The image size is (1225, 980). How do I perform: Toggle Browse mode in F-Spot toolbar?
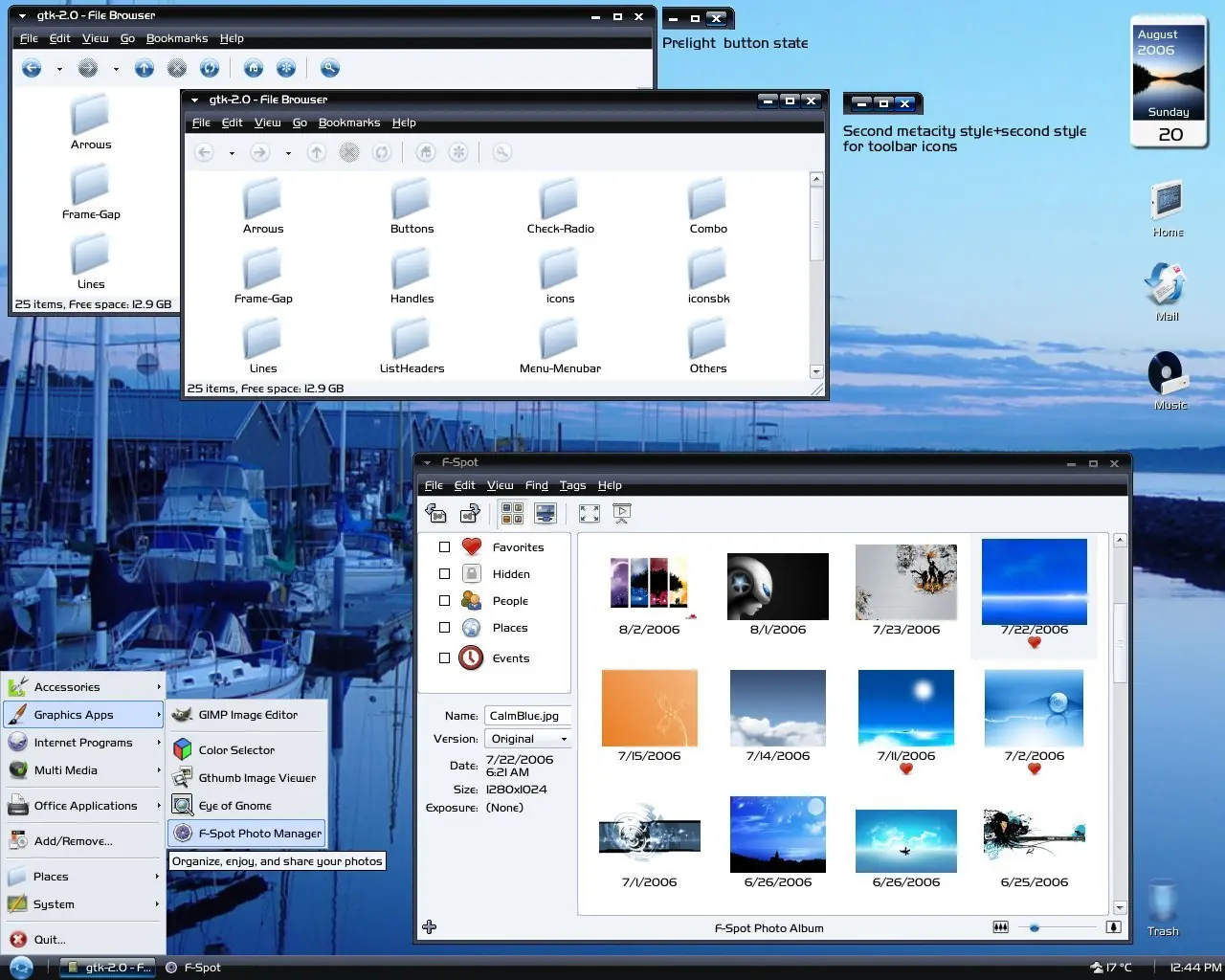(513, 514)
